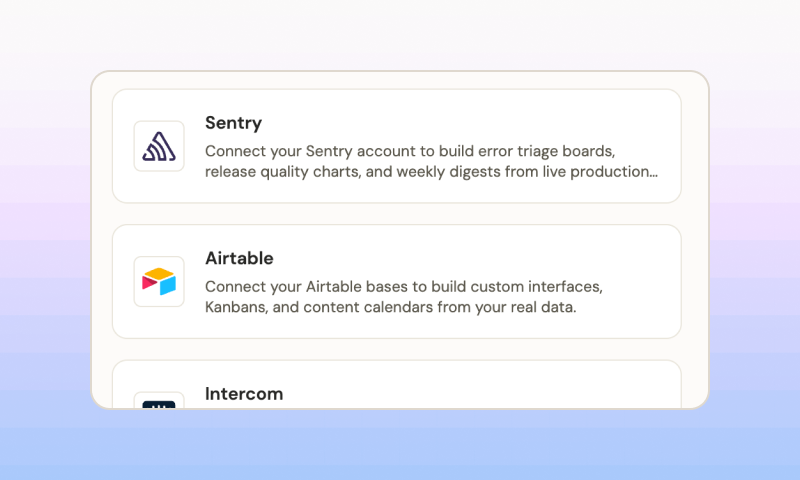Click the line starting 'release quality charts'
The image size is (800, 480).
coord(431,172)
